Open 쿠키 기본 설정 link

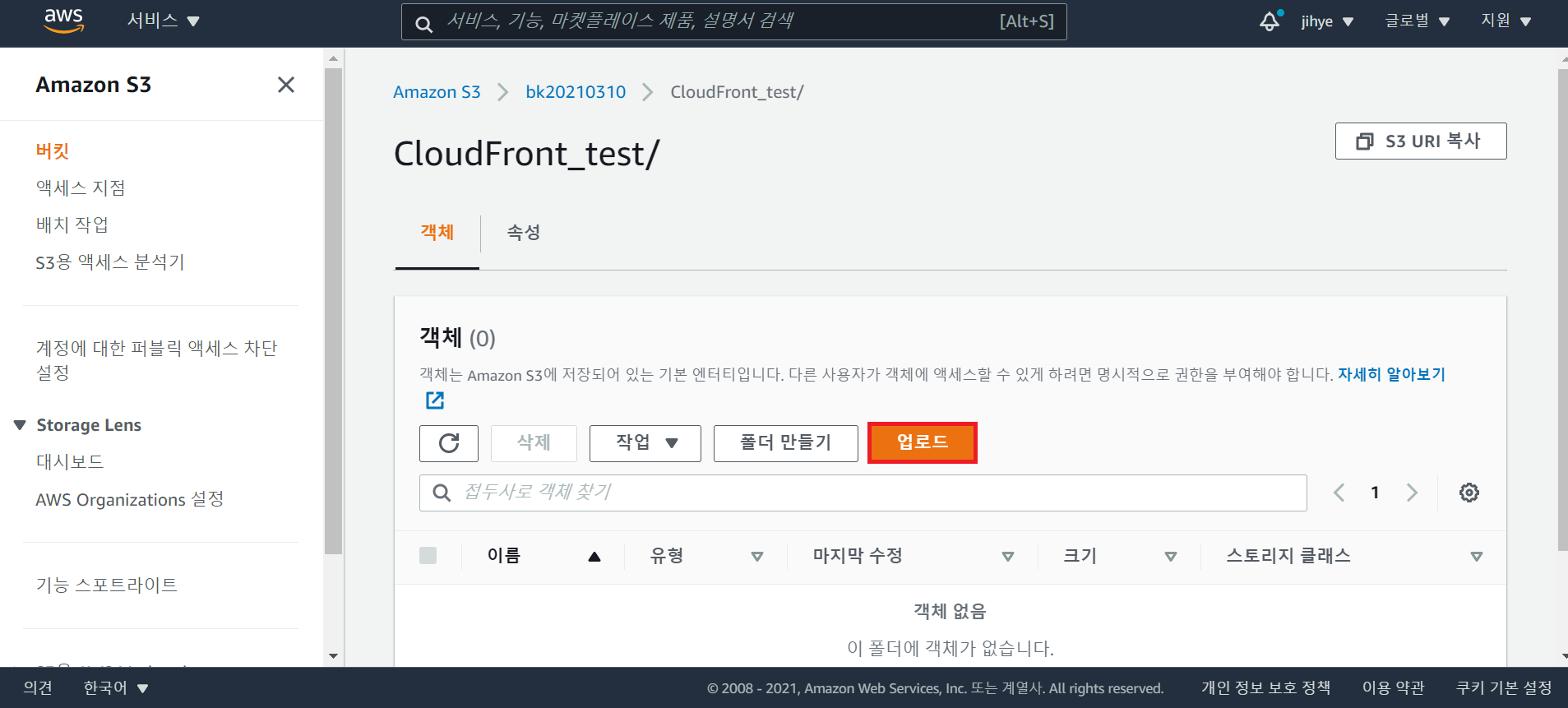1504,687
